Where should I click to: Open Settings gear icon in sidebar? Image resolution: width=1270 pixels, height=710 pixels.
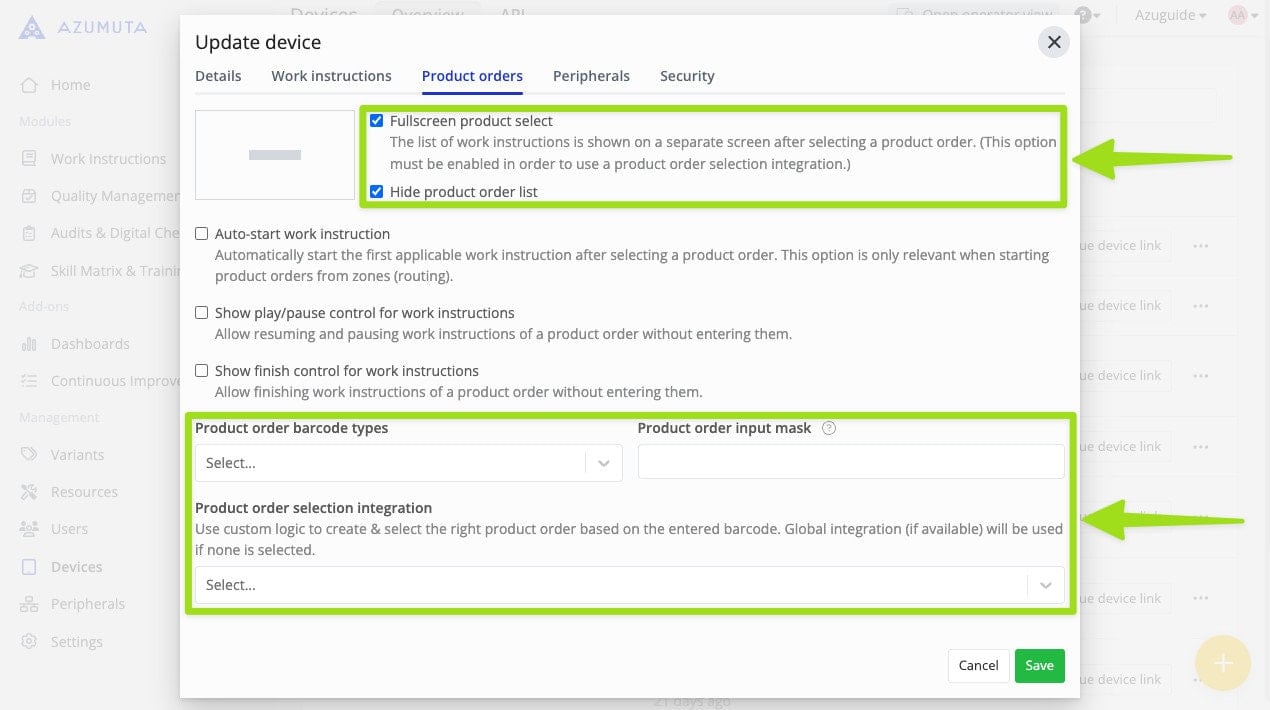click(x=30, y=642)
